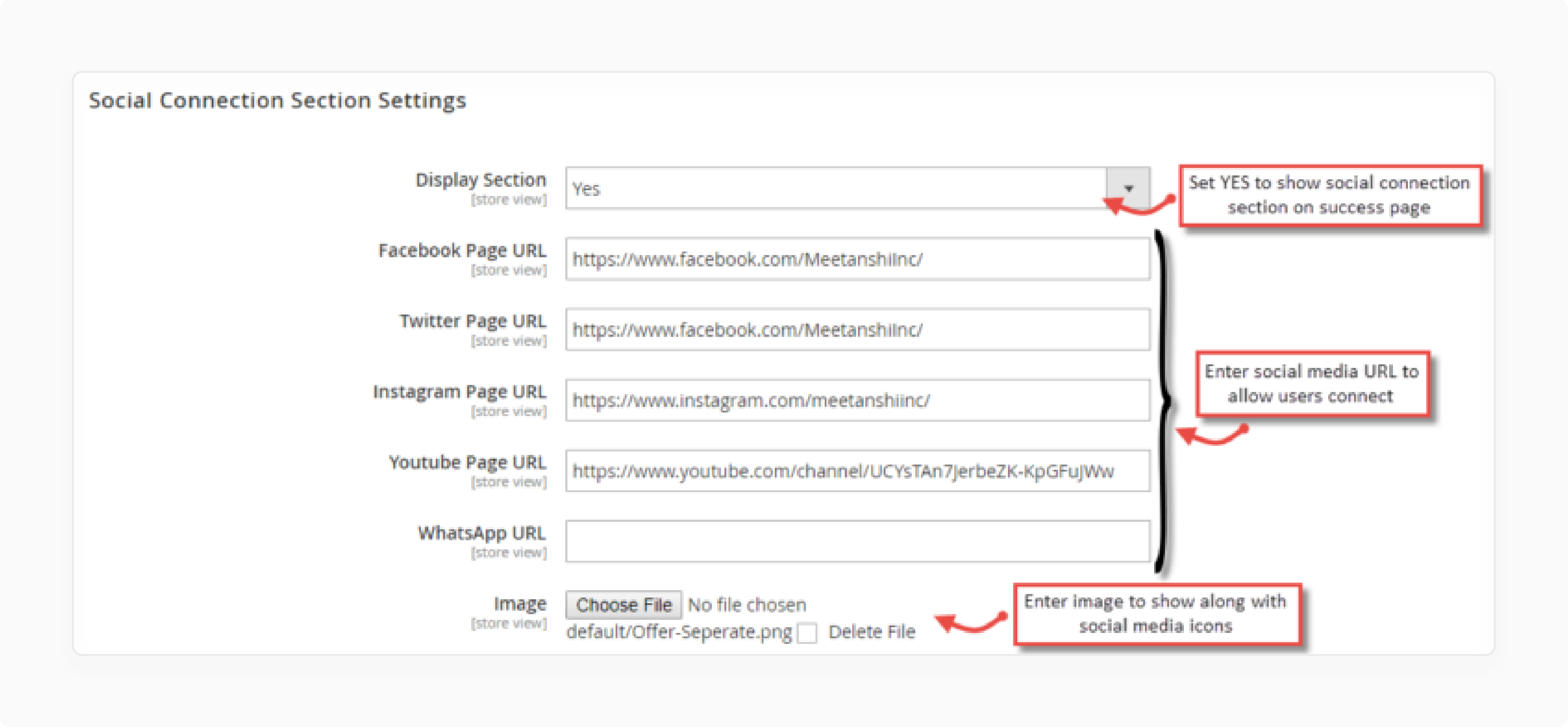
Task: Open the Display Section dropdown
Action: (x=857, y=189)
